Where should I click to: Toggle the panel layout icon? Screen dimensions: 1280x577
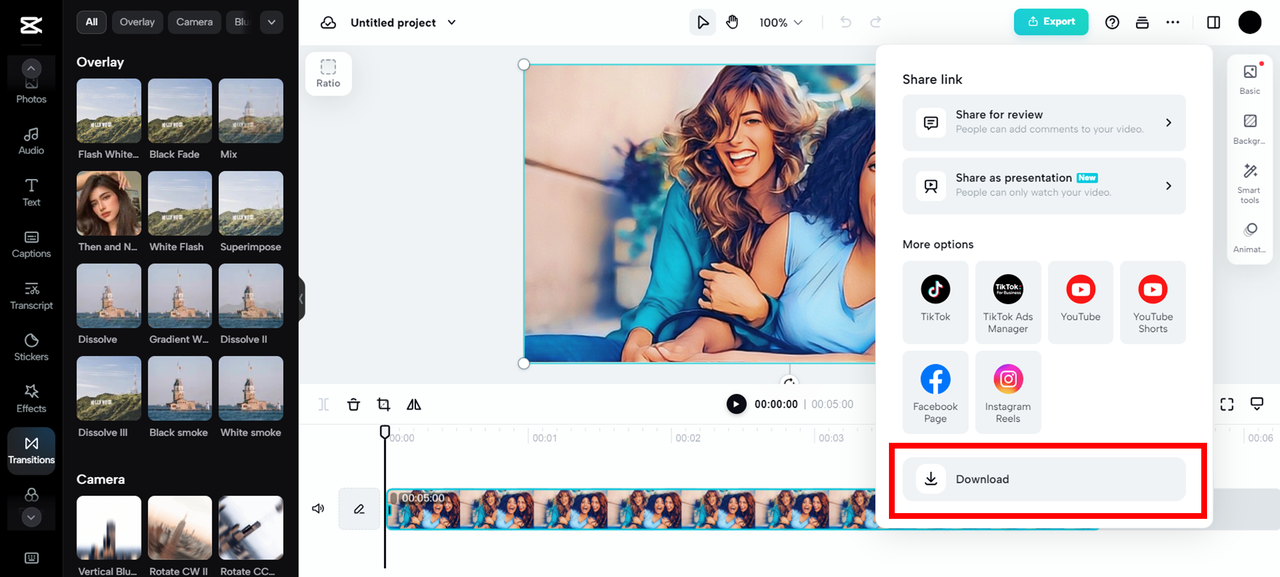pyautogui.click(x=1213, y=22)
